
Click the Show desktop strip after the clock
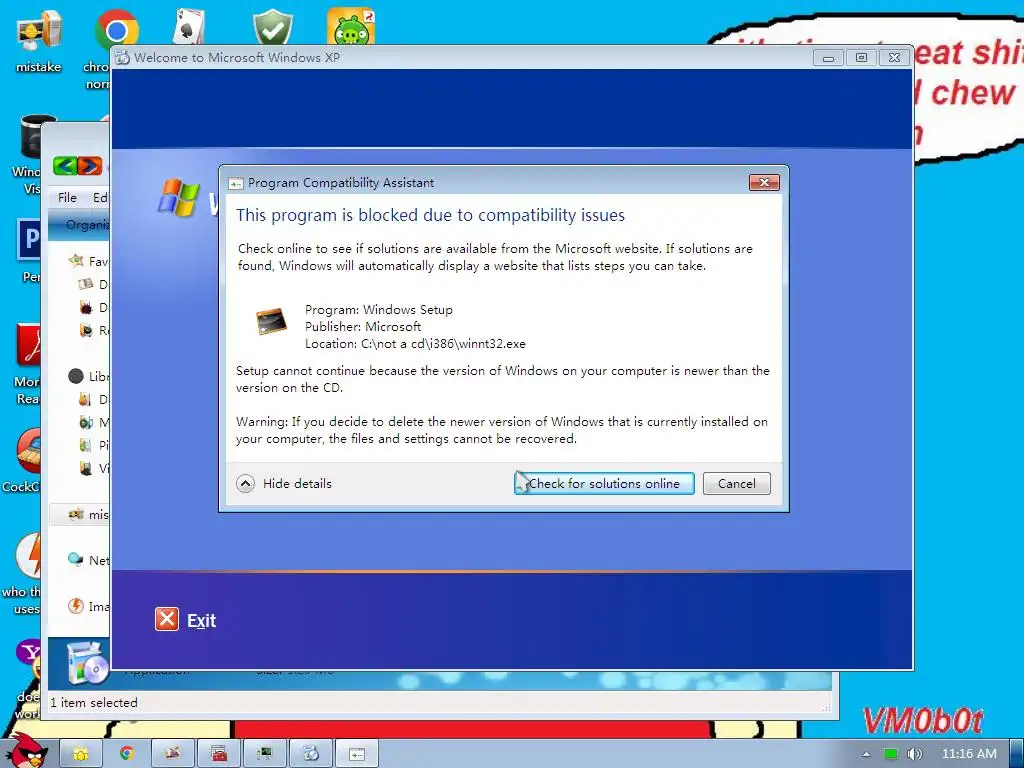(x=1016, y=754)
